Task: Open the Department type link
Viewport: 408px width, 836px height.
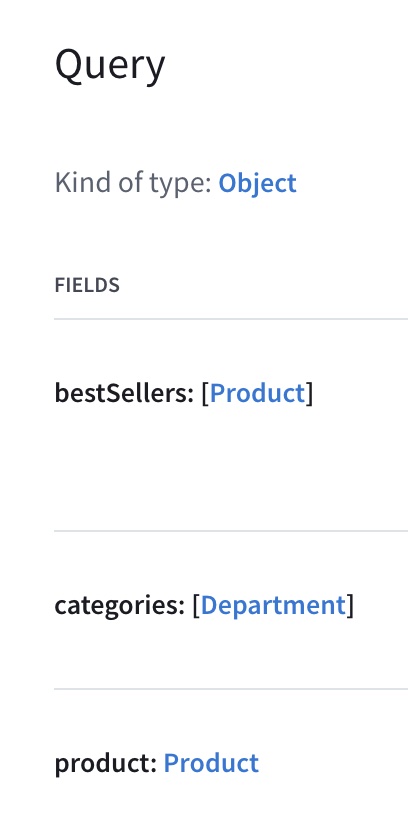Action: pyautogui.click(x=273, y=605)
